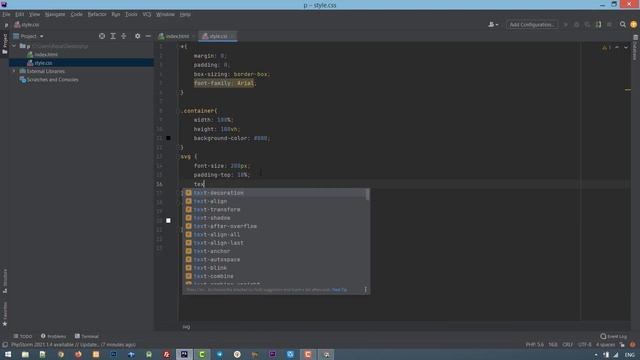The height and width of the screenshot is (360, 640).
Task: Open the Edit menu
Action: 20,14
